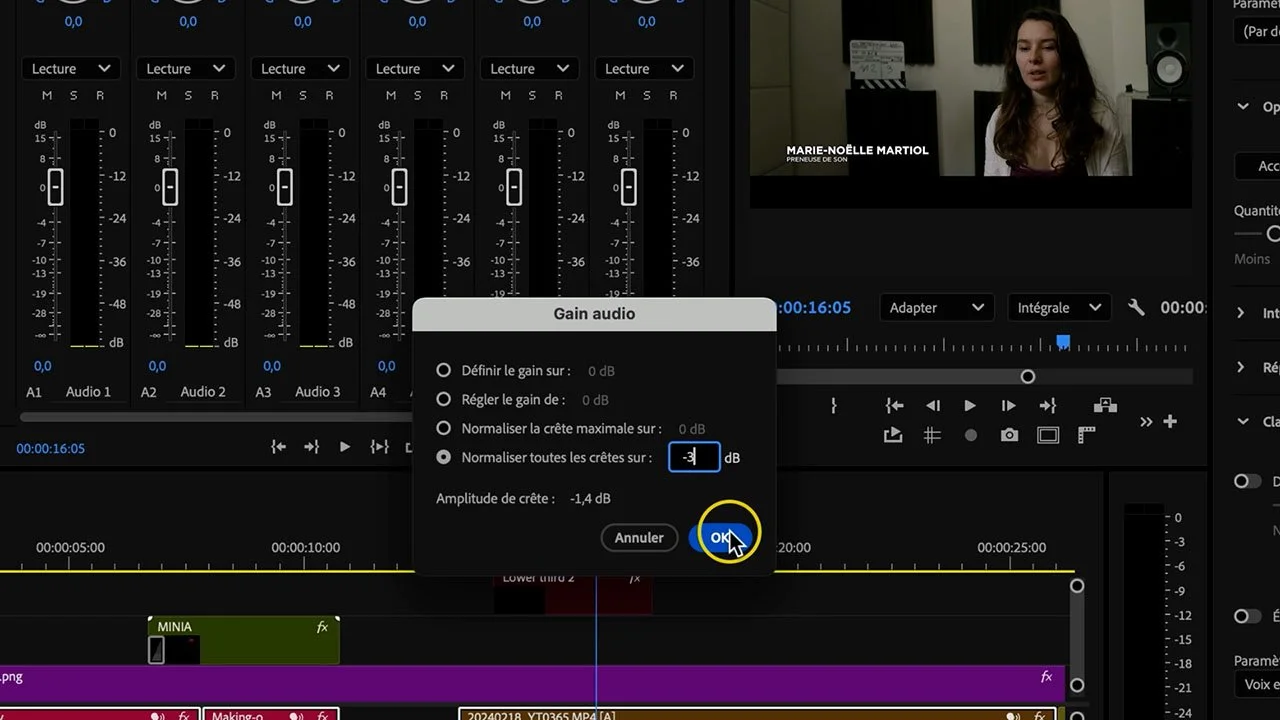Expand the 'Int' section chevron in right panel

[1241, 313]
